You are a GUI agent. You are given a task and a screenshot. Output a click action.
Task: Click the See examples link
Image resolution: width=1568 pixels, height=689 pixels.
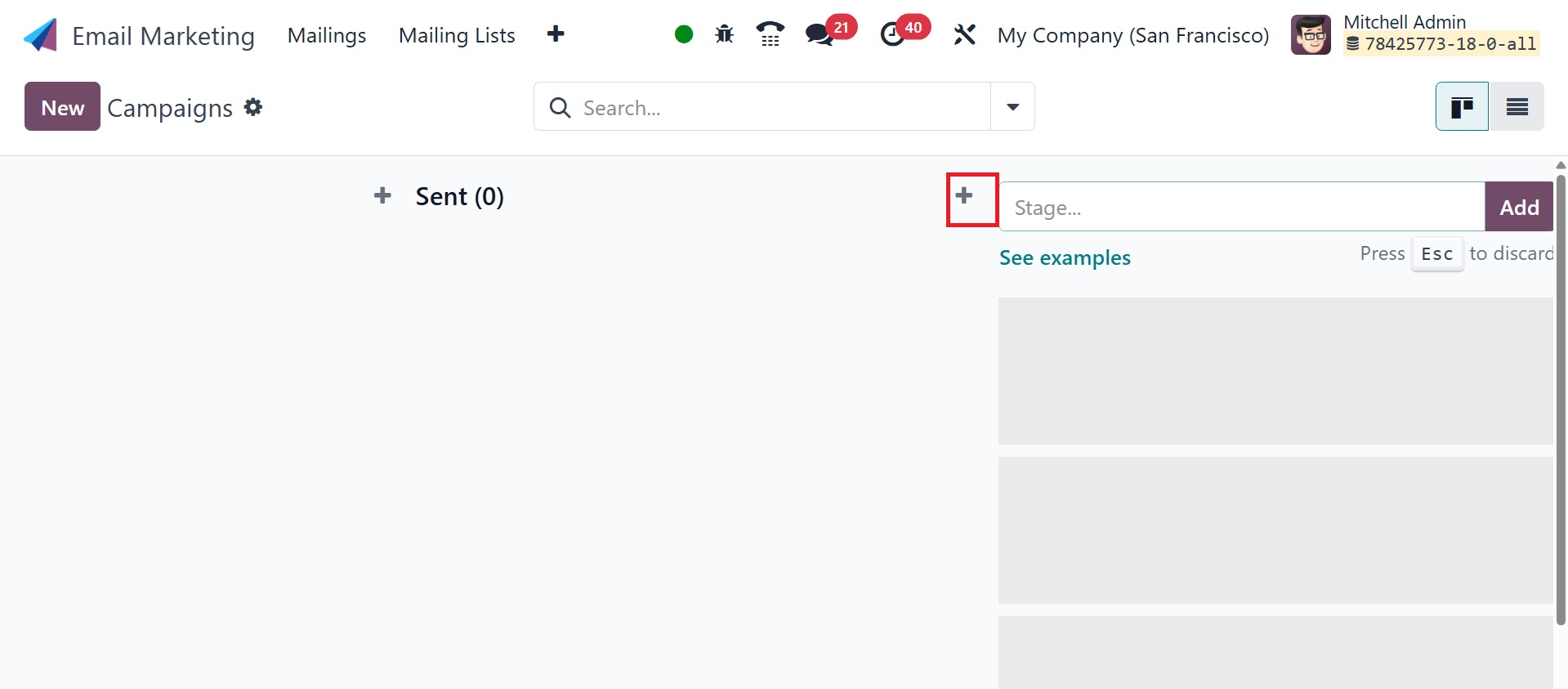(1065, 257)
